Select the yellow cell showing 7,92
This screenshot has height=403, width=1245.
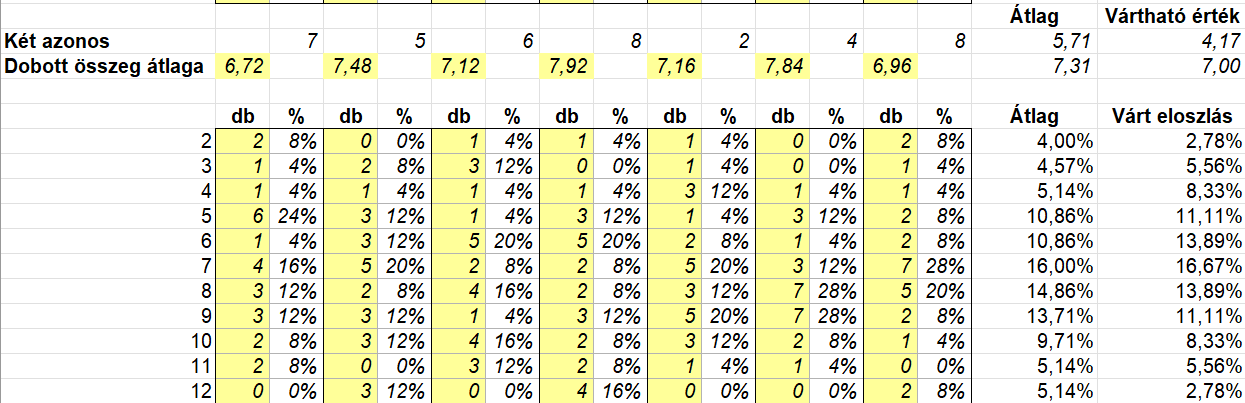click(x=566, y=67)
